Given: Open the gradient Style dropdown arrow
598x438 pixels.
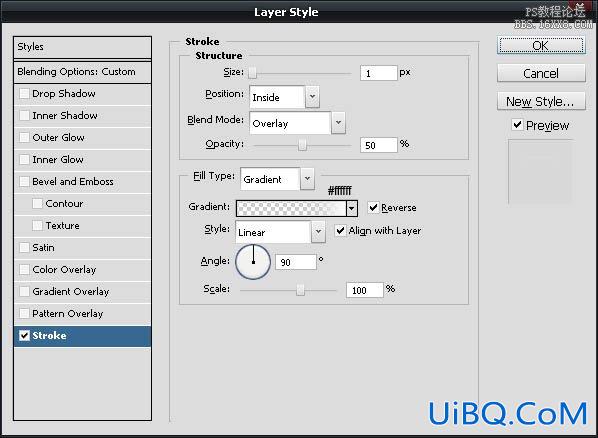Looking at the screenshot, I should click(x=318, y=232).
